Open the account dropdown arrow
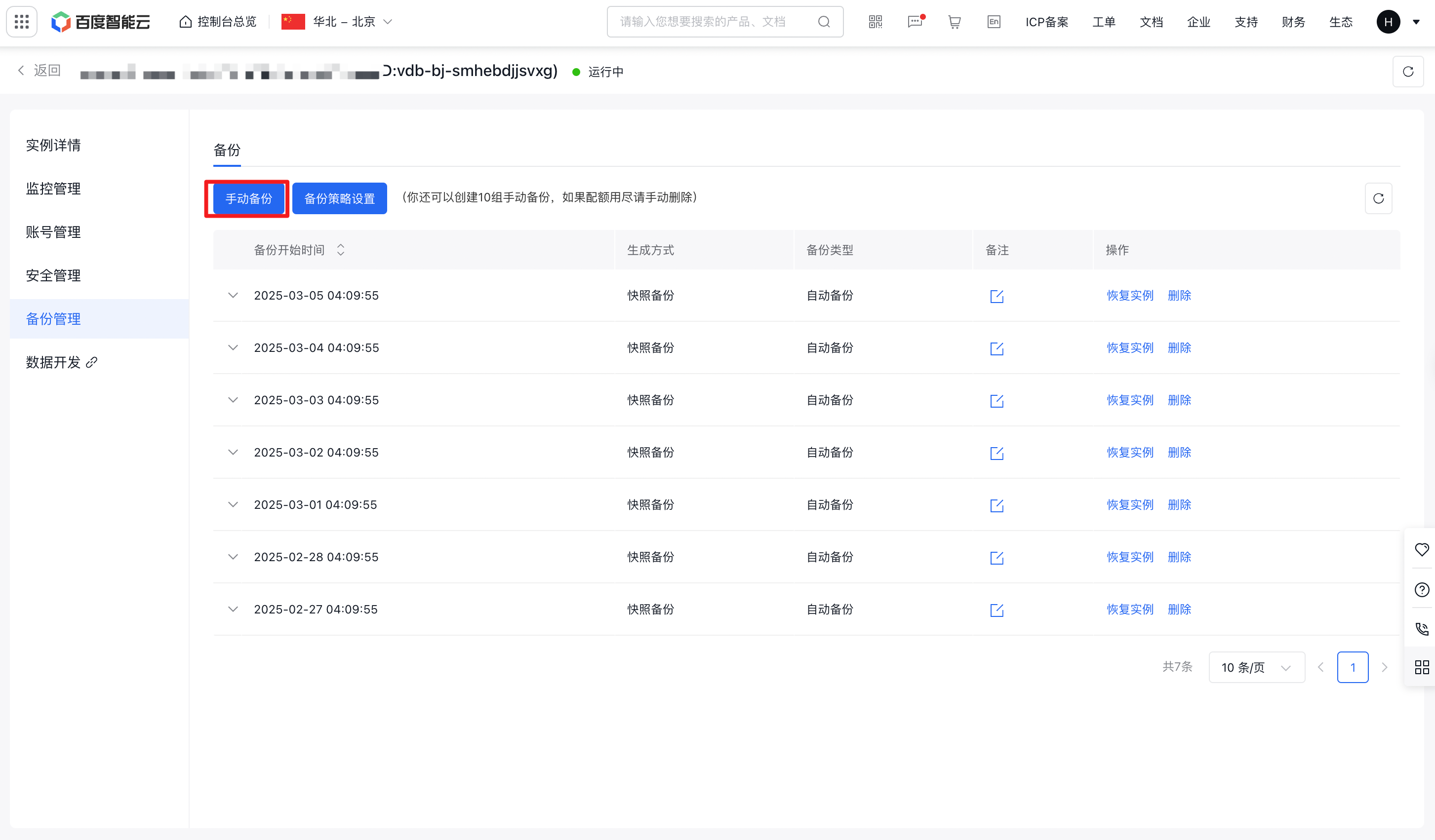 1416,22
